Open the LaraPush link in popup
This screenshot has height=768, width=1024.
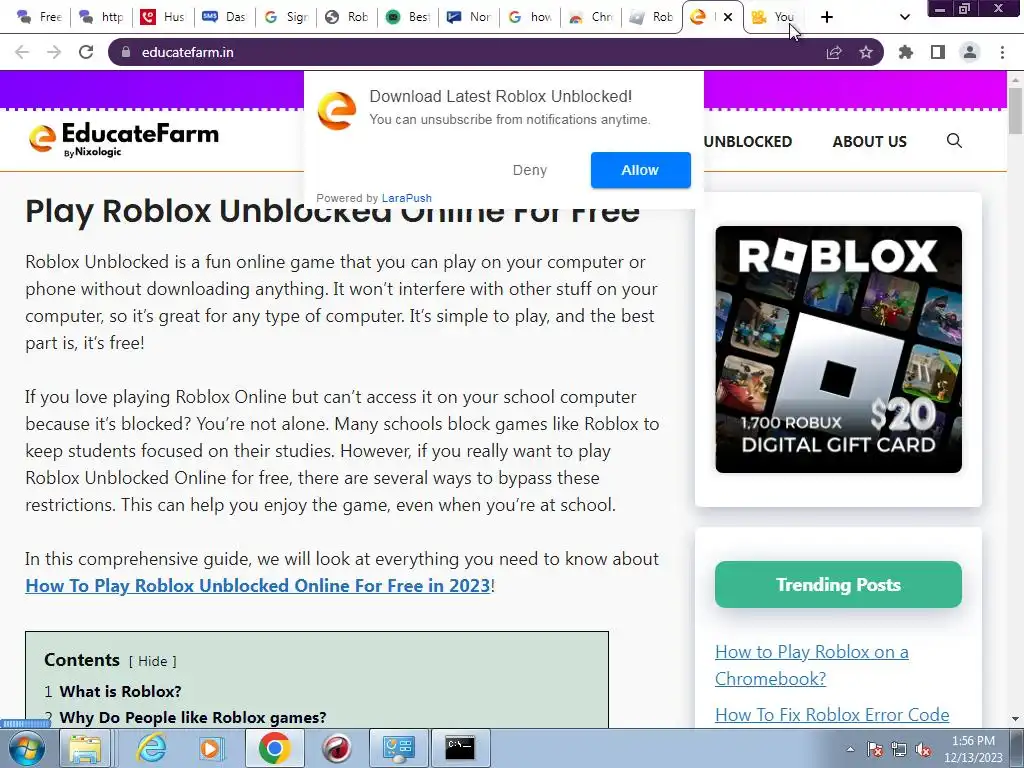tap(406, 198)
